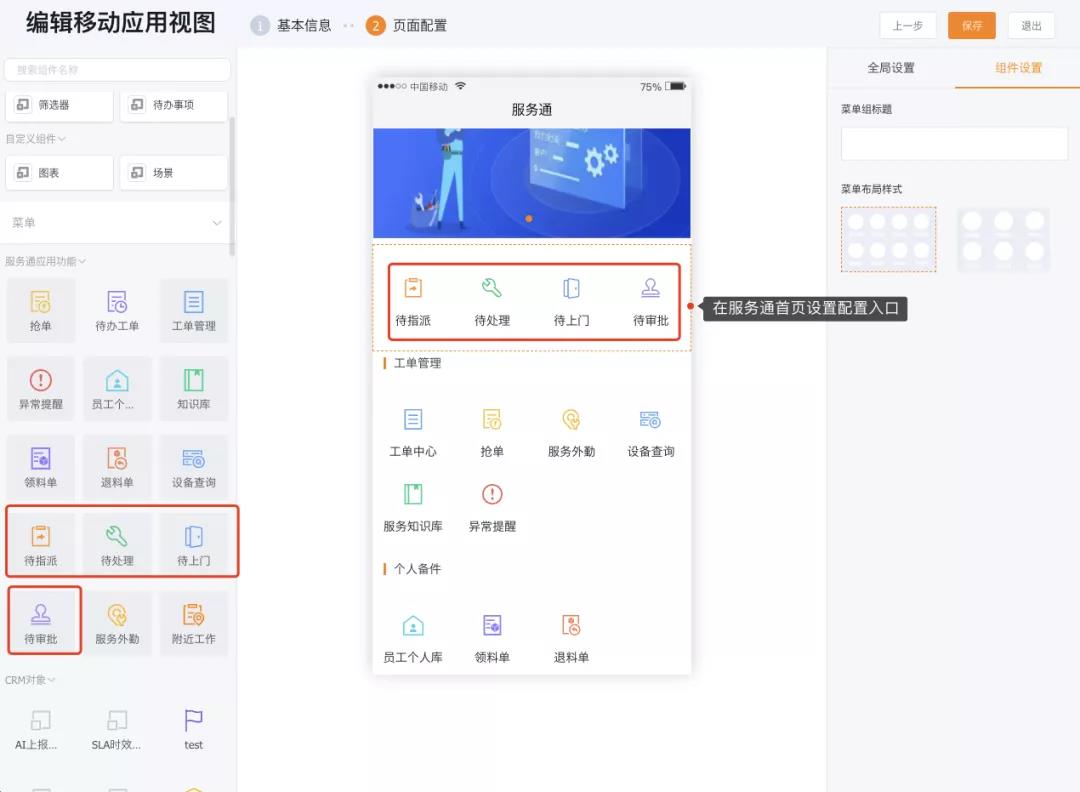Select the AI上报... CRM object
This screenshot has width=1080, height=792.
(41, 729)
